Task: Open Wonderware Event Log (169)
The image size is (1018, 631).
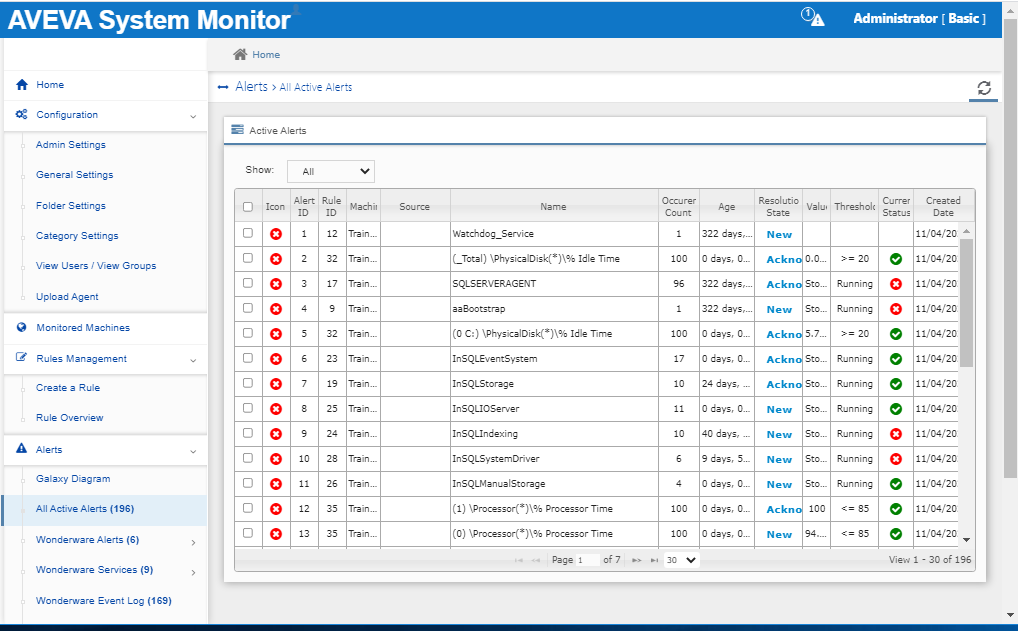Action: [104, 600]
